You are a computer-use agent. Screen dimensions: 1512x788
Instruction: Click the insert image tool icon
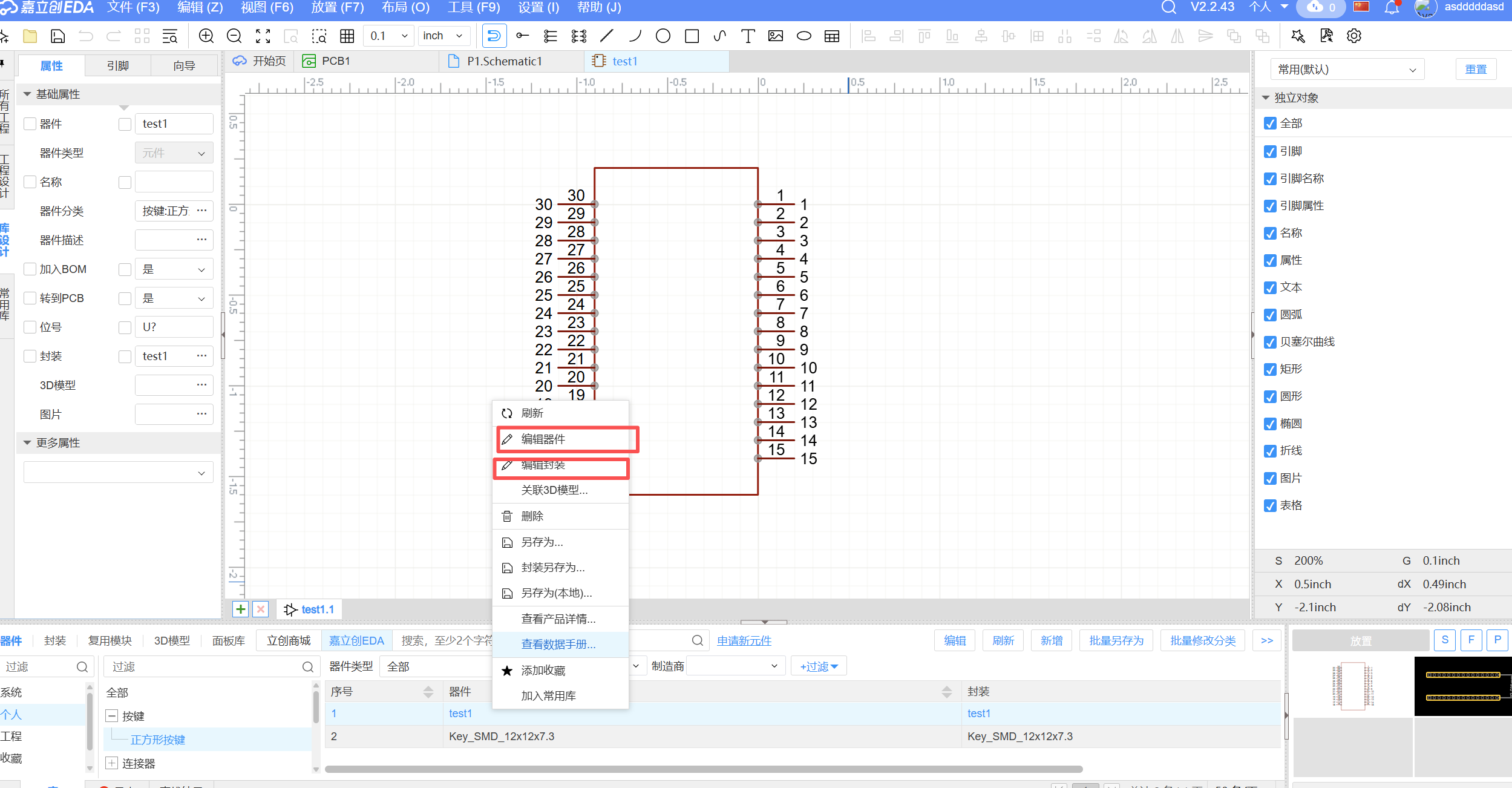[775, 36]
